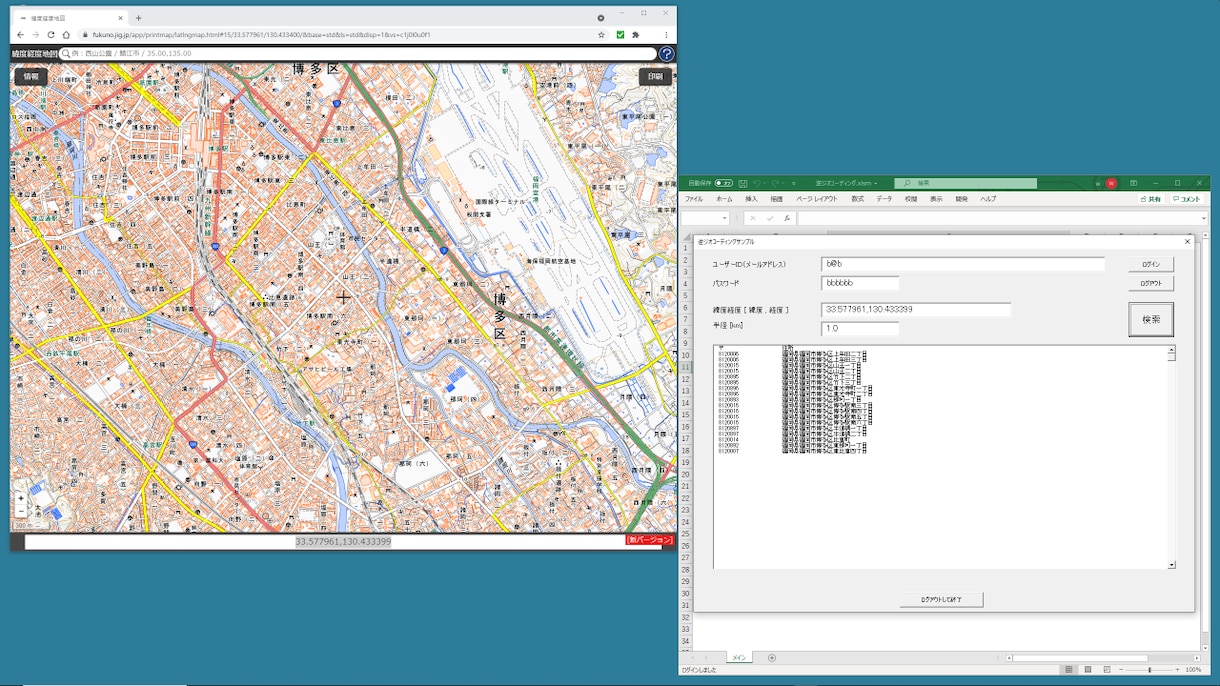Undo last action in Excel
Screen dimensions: 1220x686
[757, 184]
